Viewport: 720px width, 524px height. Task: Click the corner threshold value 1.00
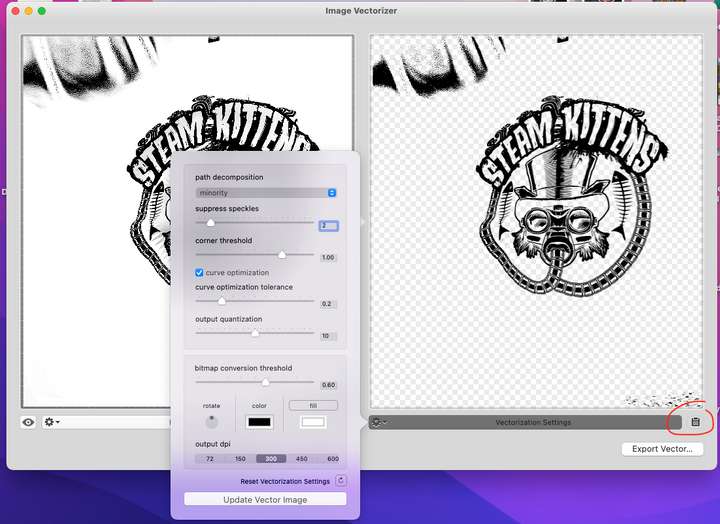[x=328, y=257]
